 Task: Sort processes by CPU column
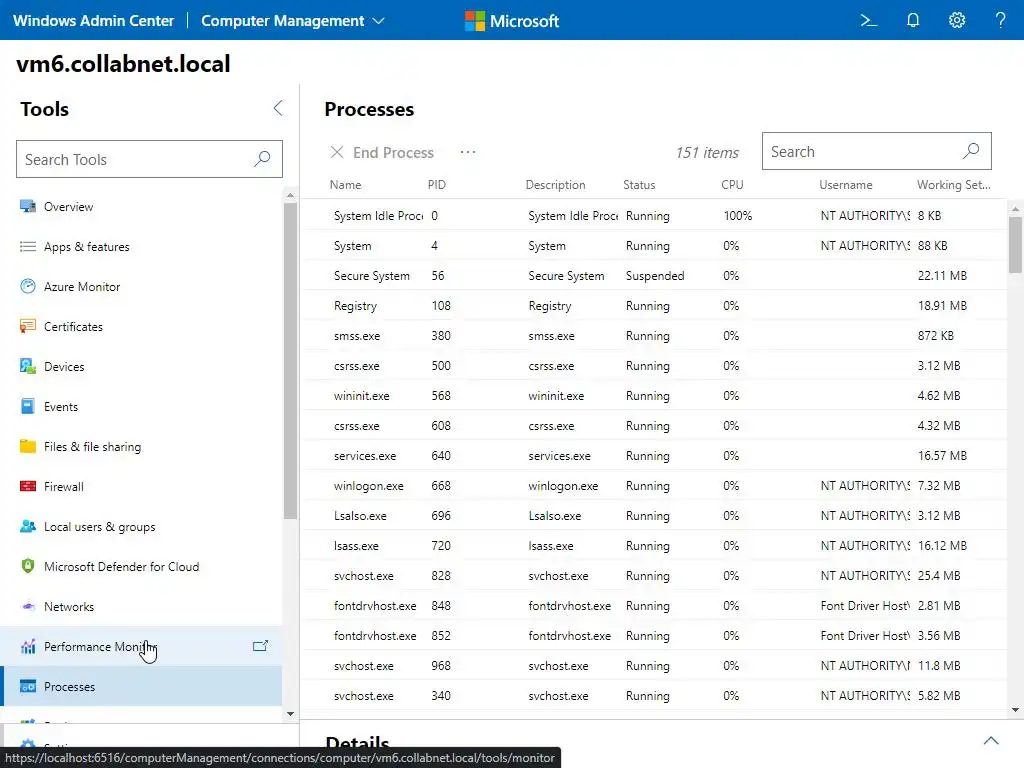tap(732, 185)
